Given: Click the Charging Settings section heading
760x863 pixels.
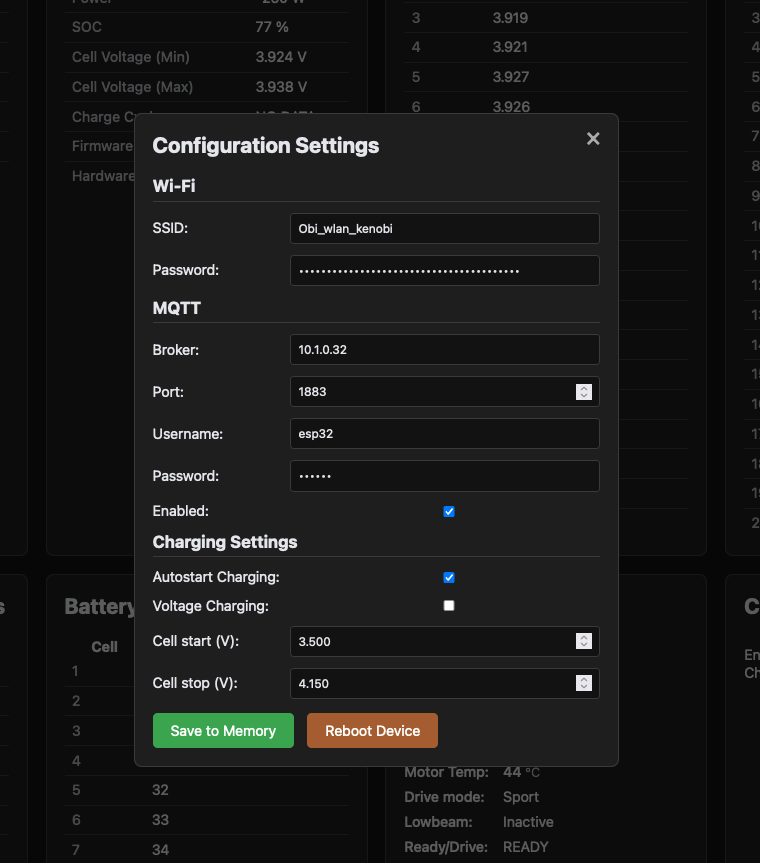Looking at the screenshot, I should [225, 542].
